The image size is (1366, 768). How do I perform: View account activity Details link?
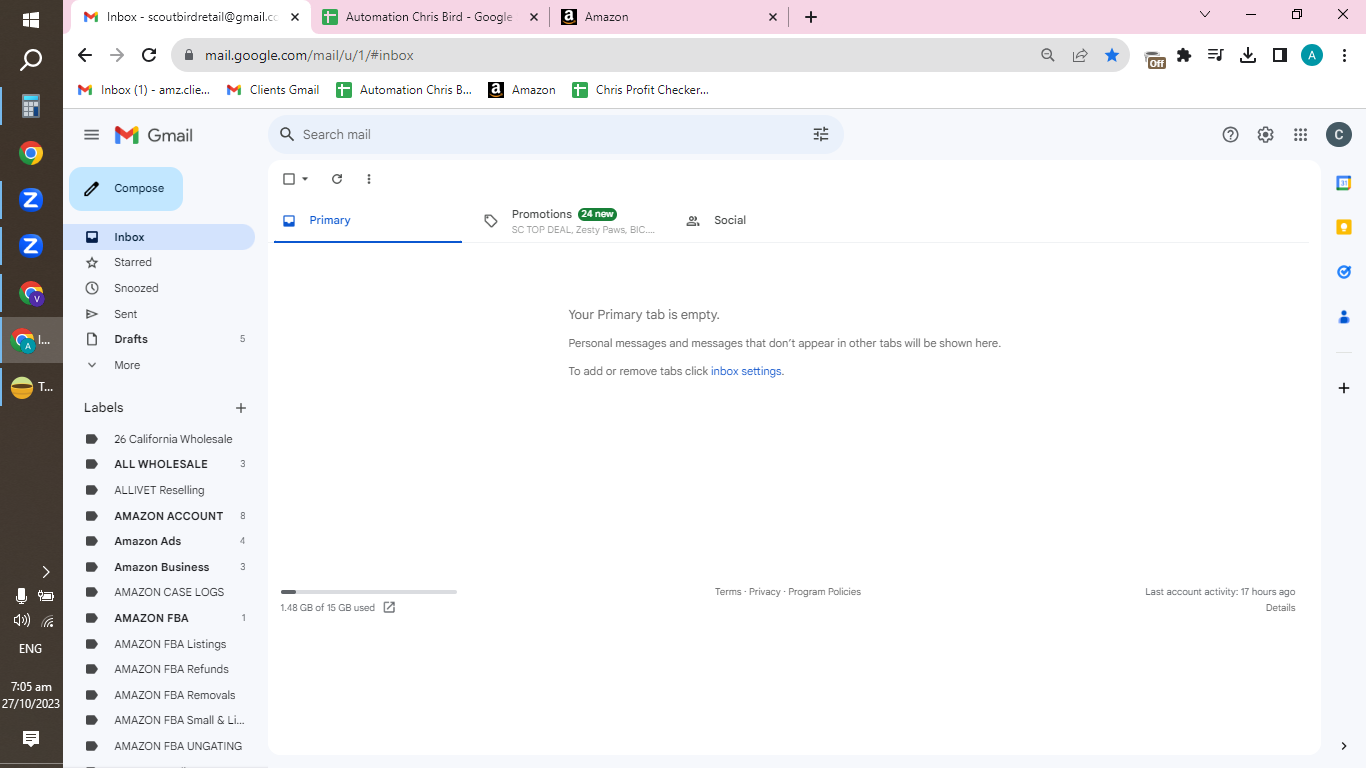[1280, 608]
